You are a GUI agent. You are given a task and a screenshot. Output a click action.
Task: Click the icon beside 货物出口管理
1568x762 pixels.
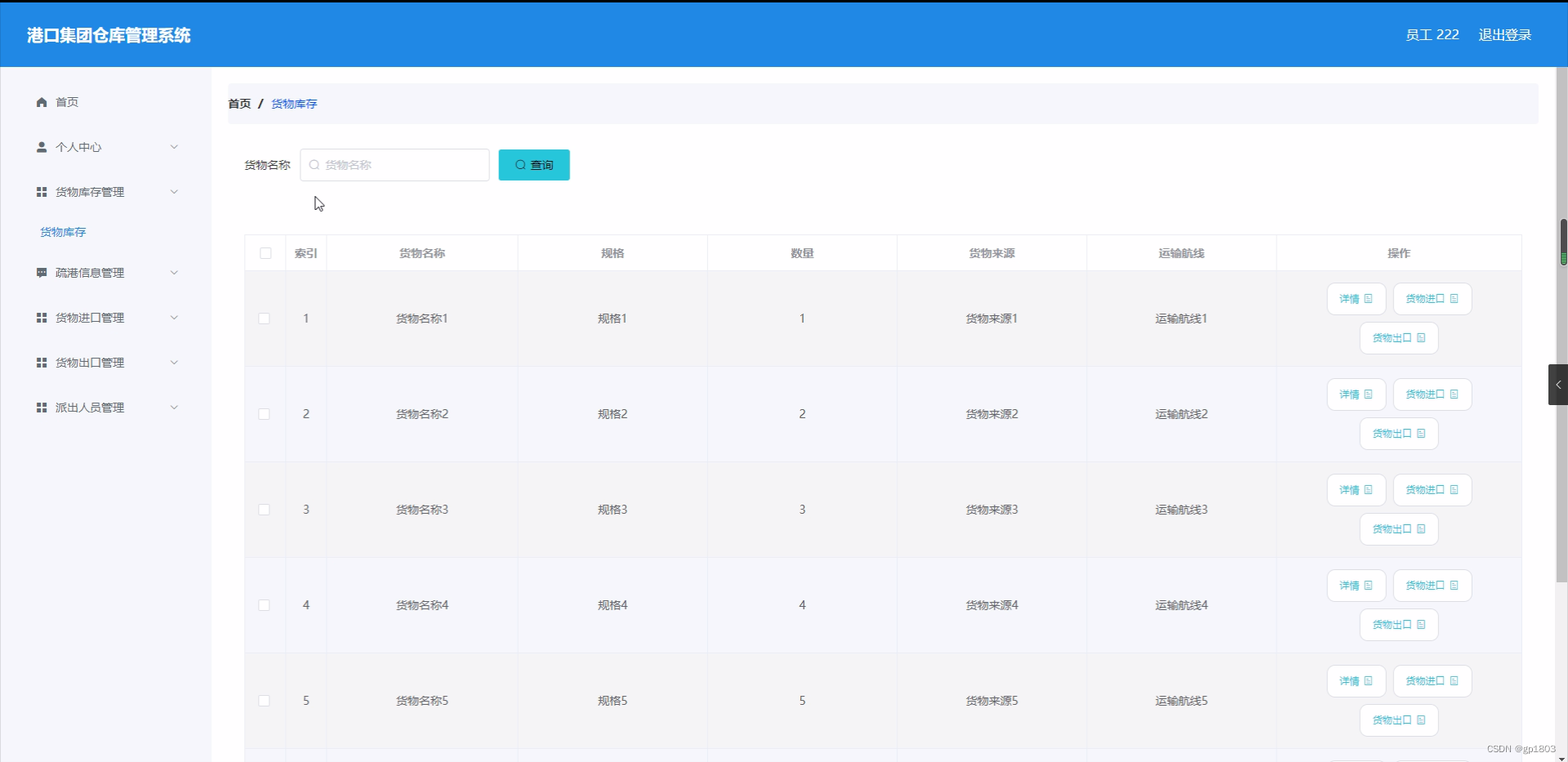pos(41,363)
